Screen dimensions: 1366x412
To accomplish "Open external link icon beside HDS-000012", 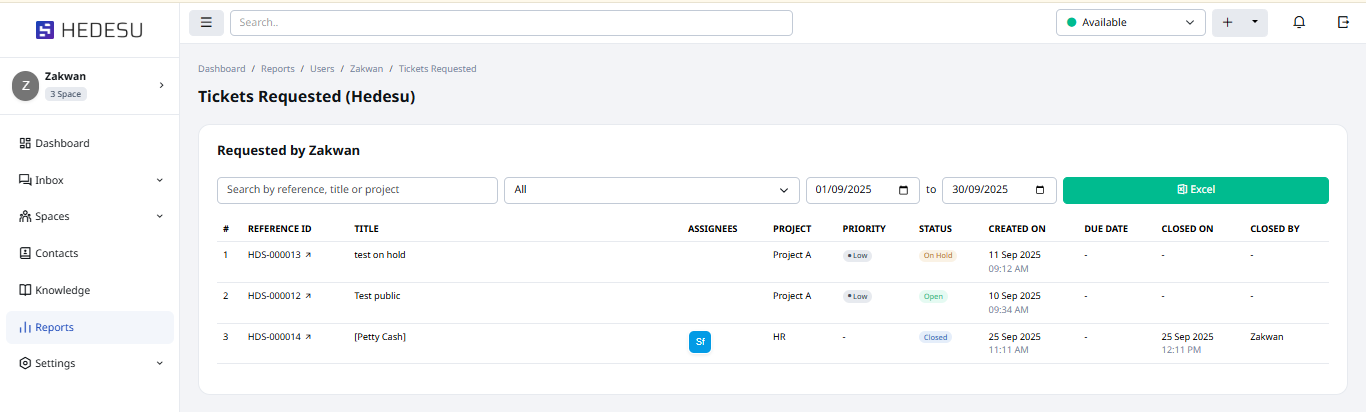I will pyautogui.click(x=308, y=296).
